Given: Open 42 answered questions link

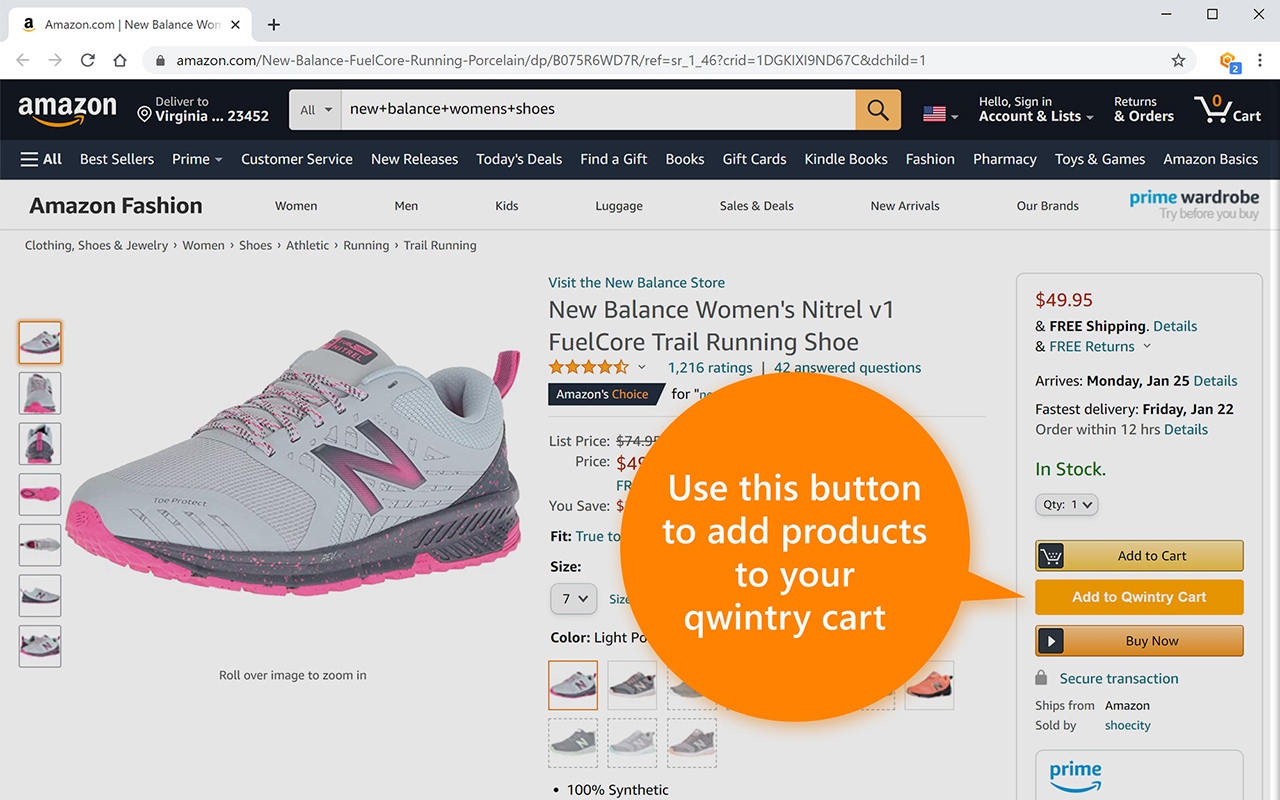Looking at the screenshot, I should click(x=847, y=368).
